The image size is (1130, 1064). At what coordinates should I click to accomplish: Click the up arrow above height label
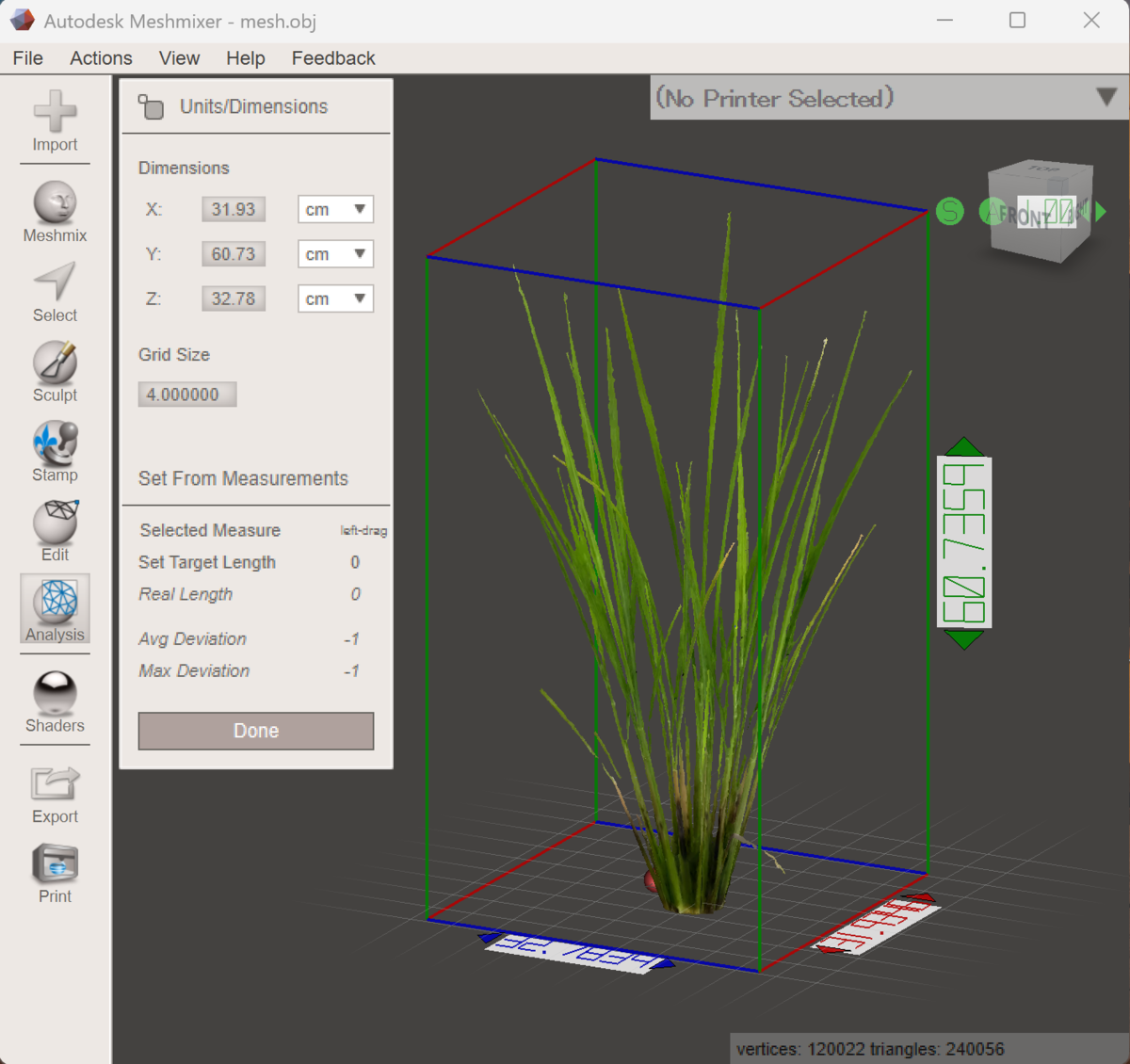tap(963, 446)
